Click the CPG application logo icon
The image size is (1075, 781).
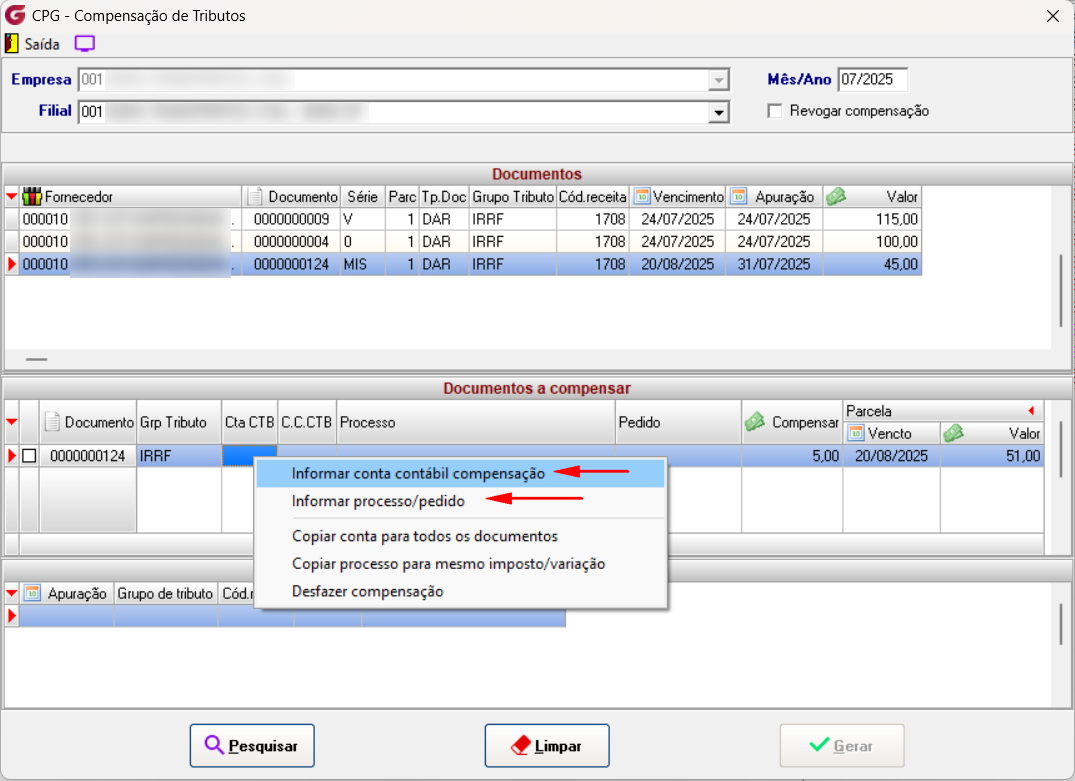coord(14,15)
